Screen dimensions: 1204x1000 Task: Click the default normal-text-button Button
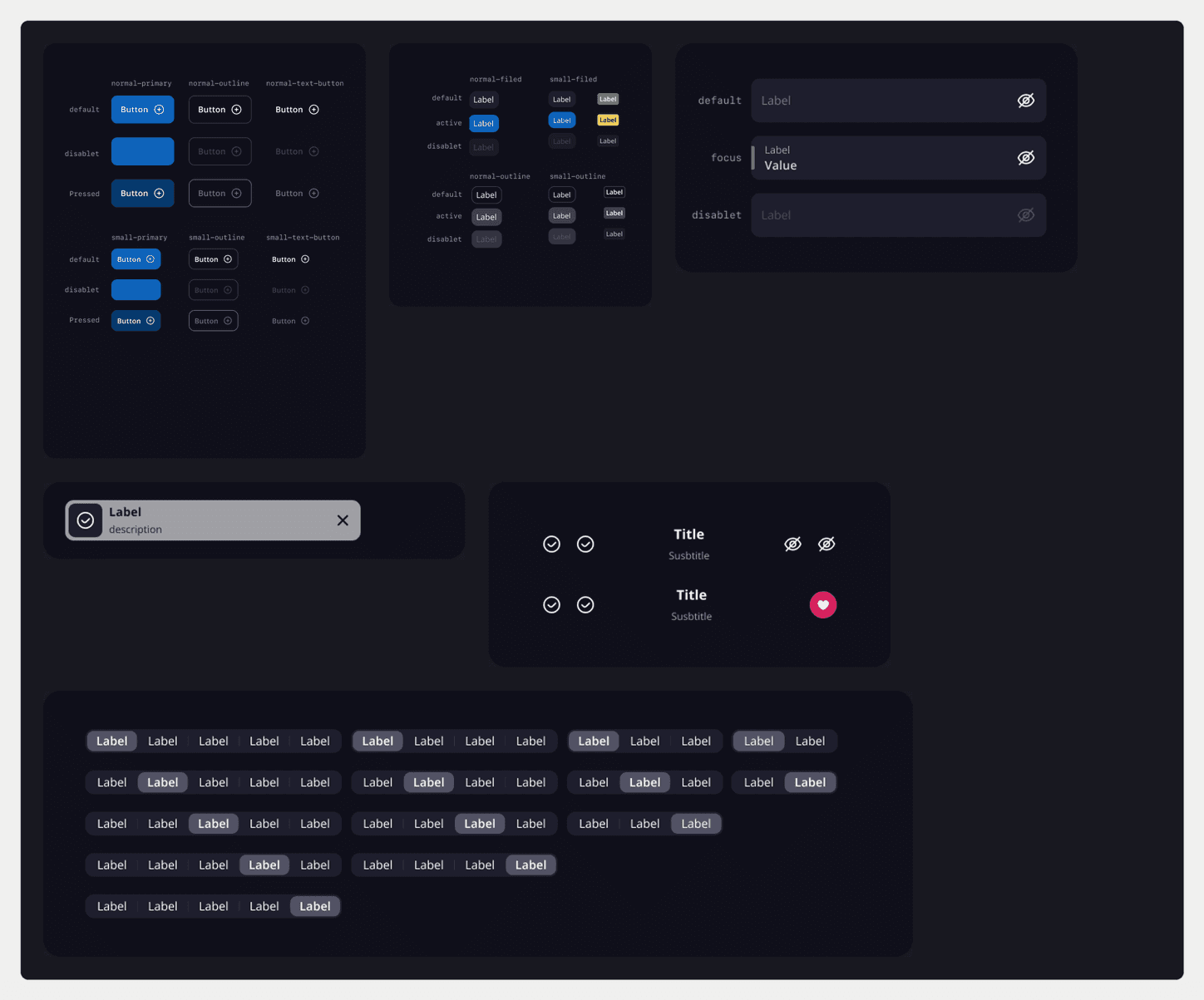click(x=298, y=110)
